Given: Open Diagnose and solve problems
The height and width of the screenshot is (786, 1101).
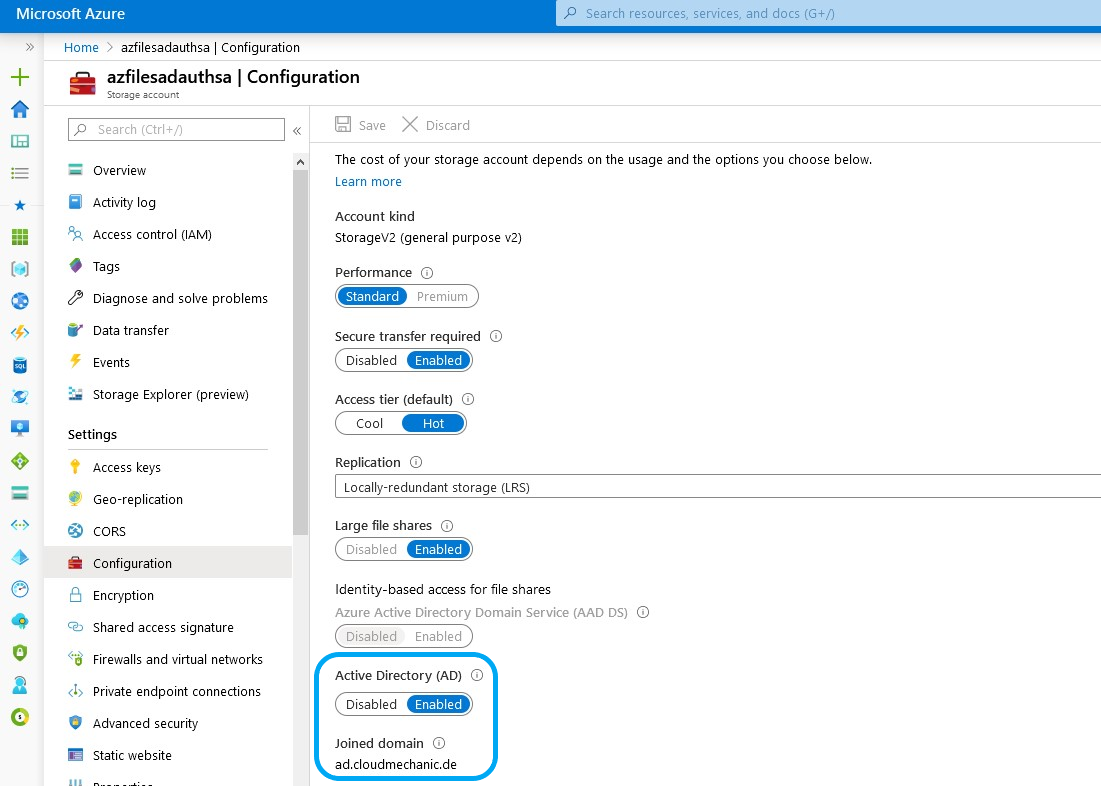Looking at the screenshot, I should tap(168, 298).
